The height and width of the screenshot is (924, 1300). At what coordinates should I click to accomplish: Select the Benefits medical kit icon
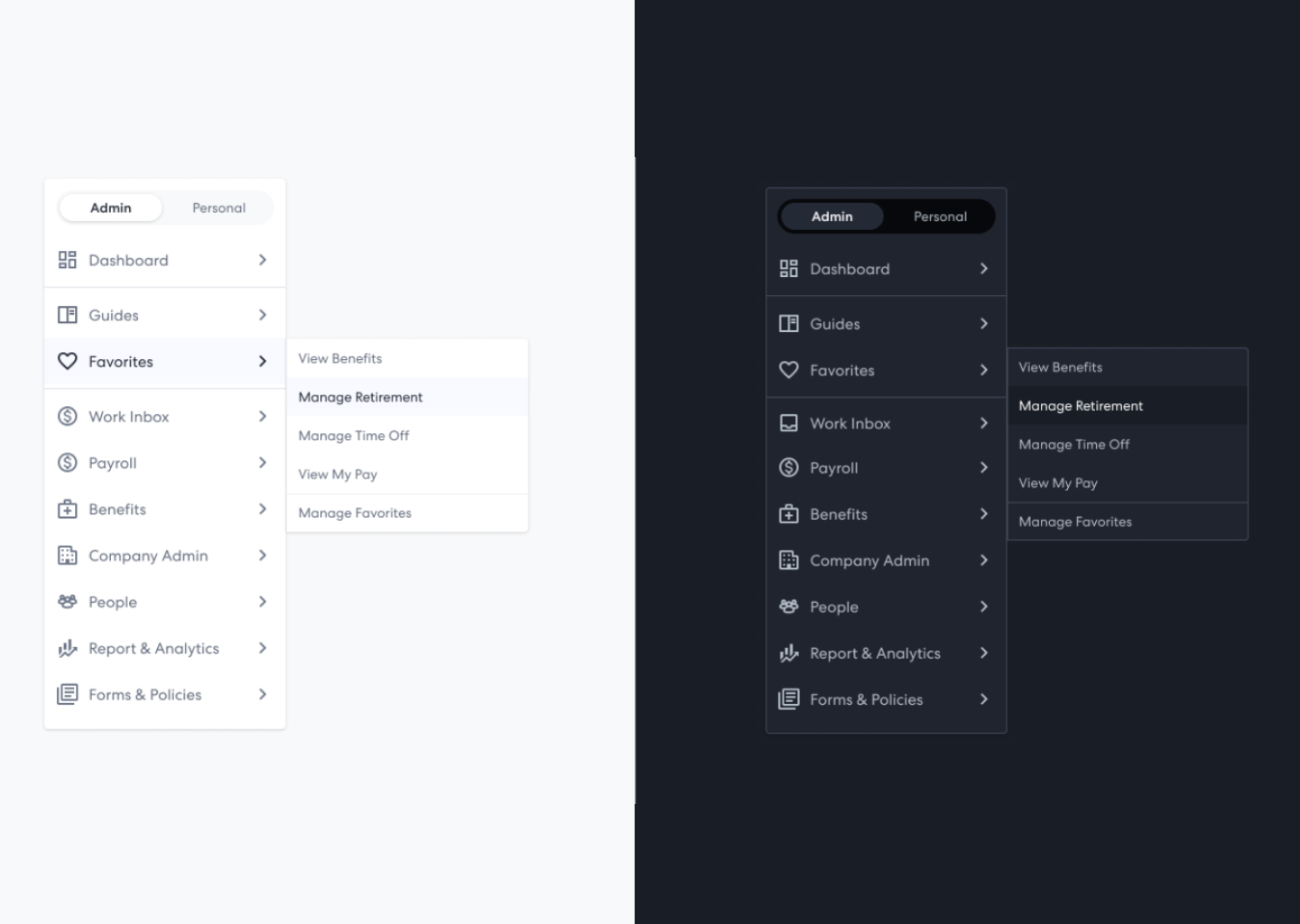68,509
